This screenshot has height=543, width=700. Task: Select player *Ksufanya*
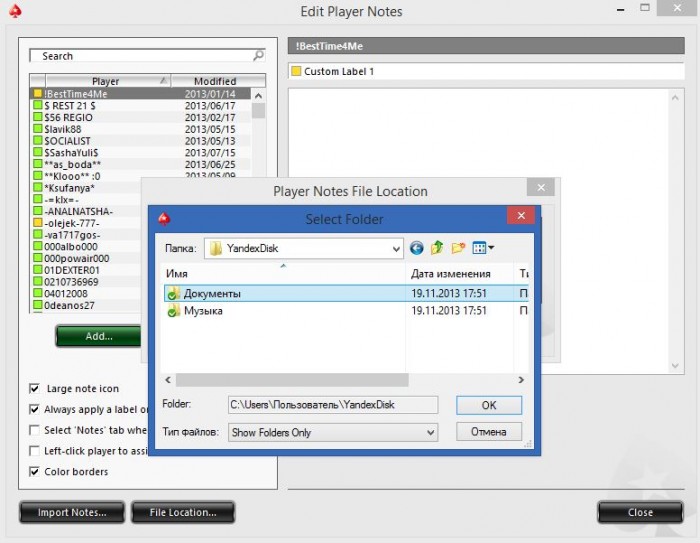click(x=87, y=188)
